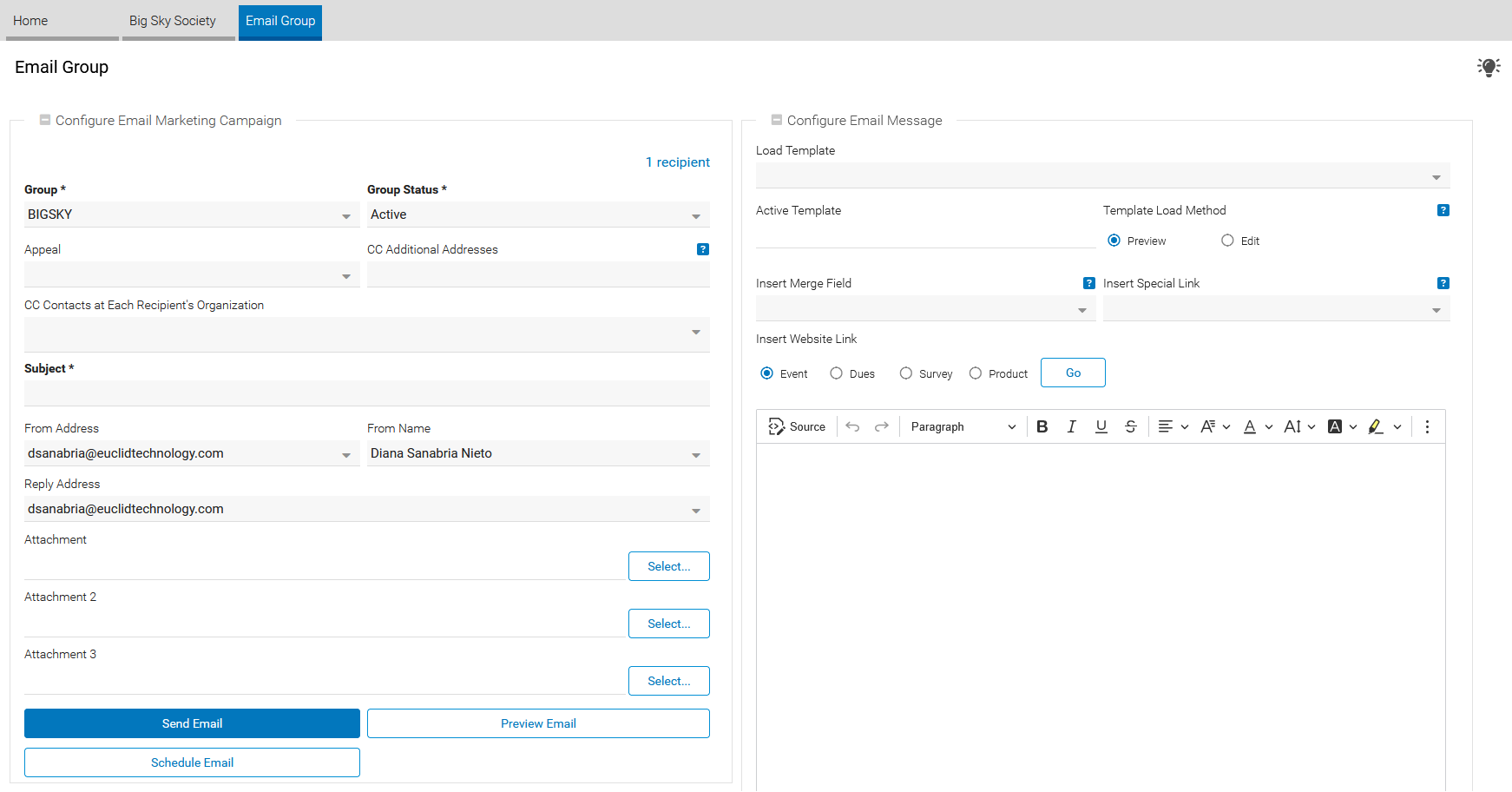Open the Group Status dropdown
The height and width of the screenshot is (792, 1512).
click(x=538, y=214)
